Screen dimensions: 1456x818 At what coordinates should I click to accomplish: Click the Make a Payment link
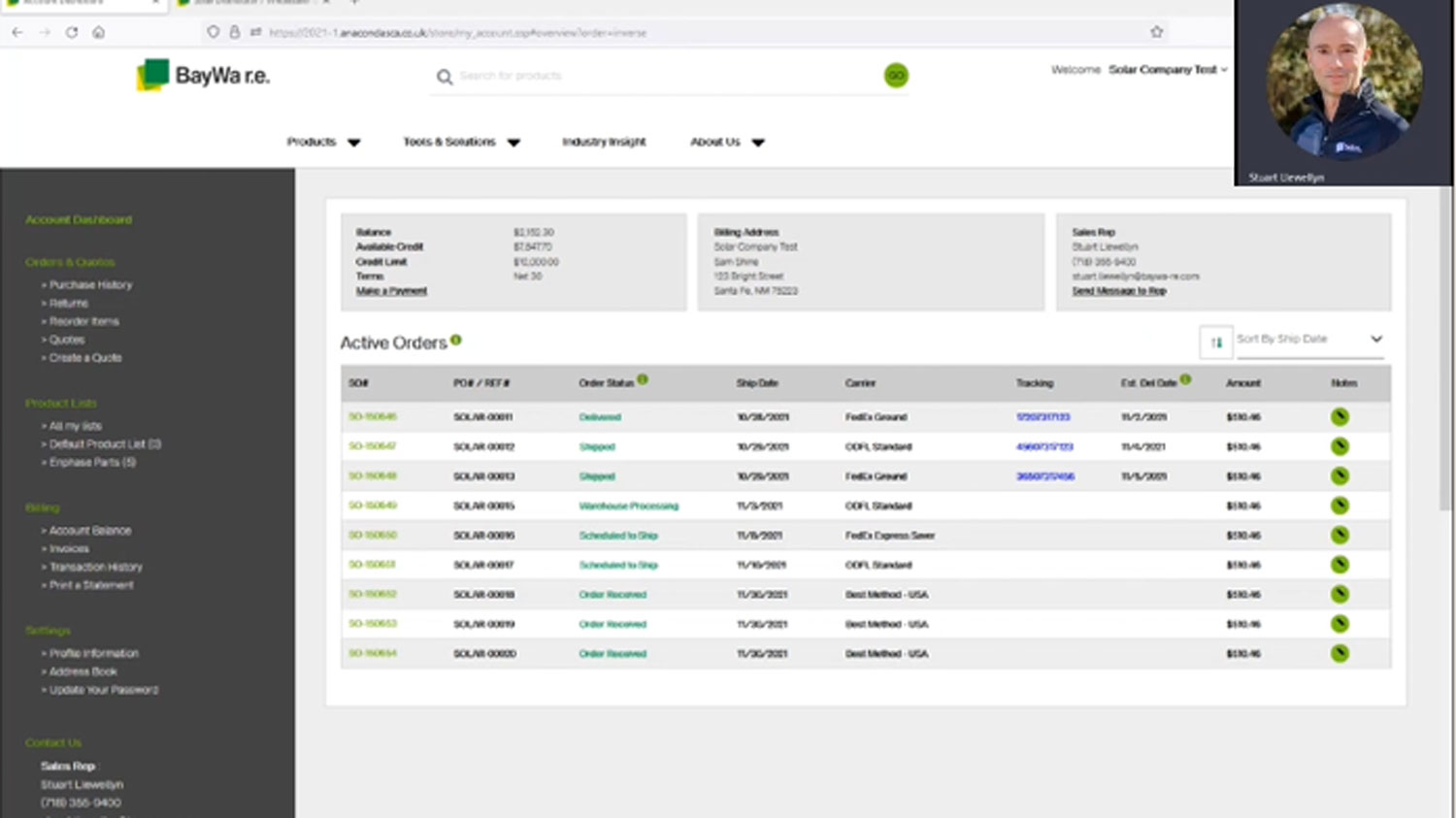(x=391, y=291)
